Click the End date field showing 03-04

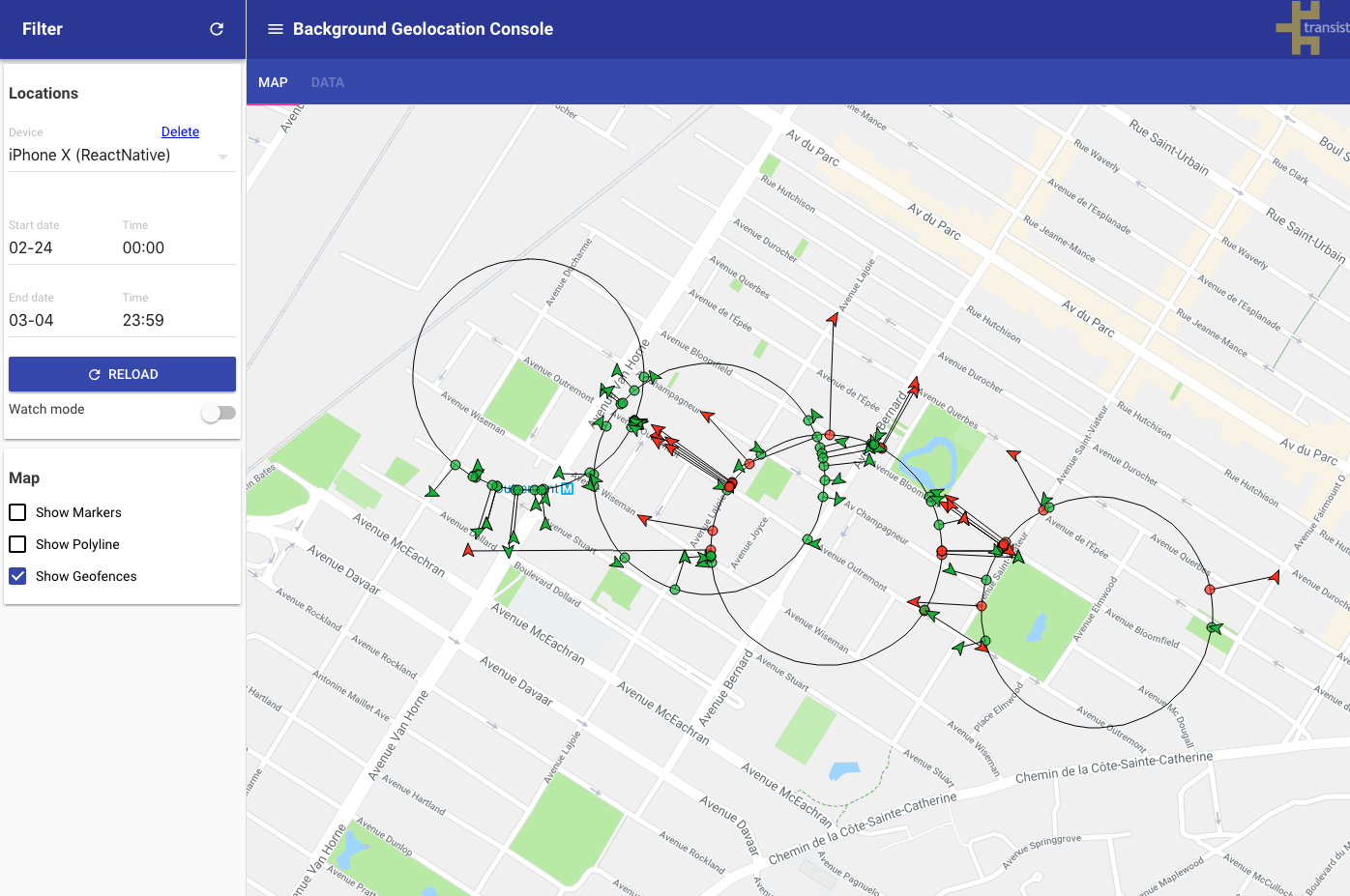61,321
